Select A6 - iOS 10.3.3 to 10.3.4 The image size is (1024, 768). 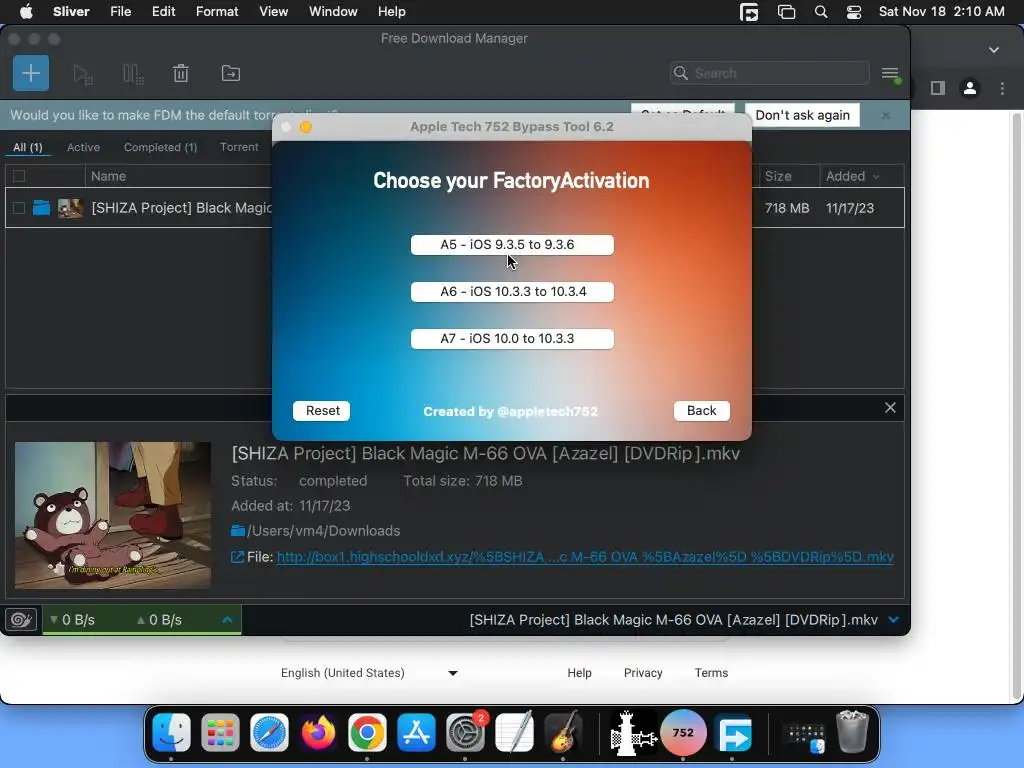[512, 292]
